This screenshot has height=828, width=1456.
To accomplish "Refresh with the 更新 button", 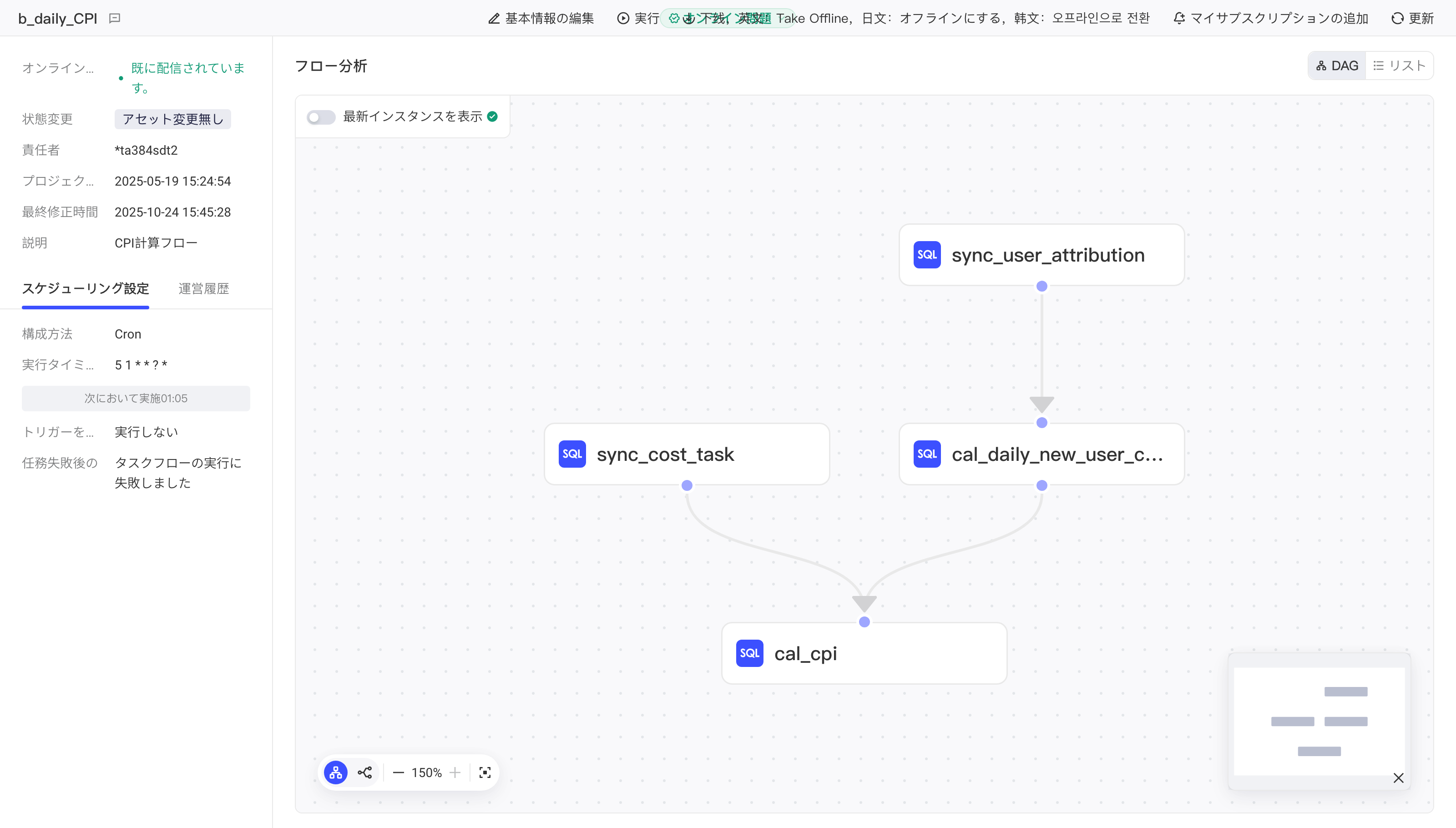I will coord(1412,18).
